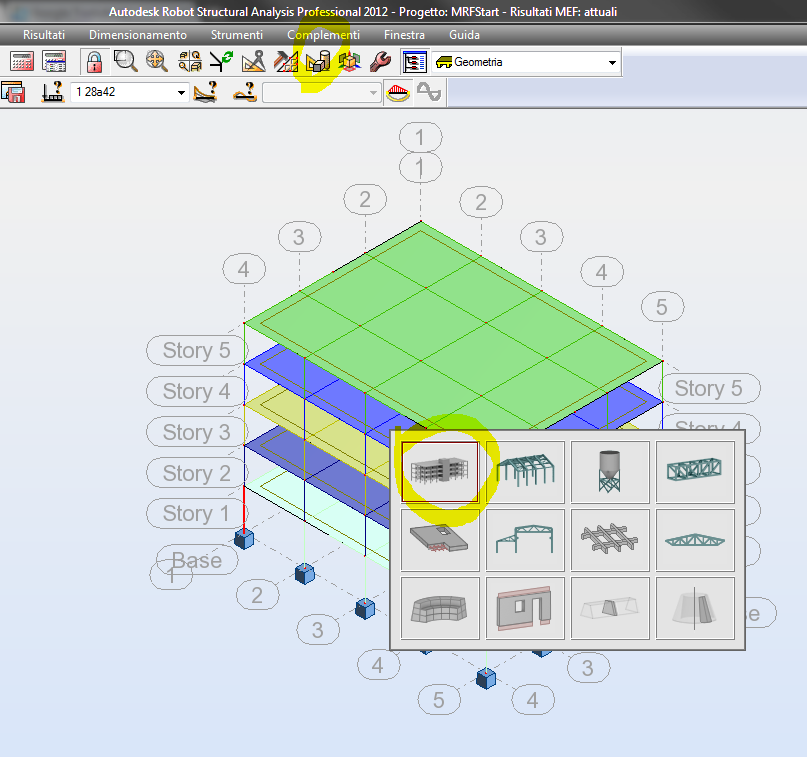Image resolution: width=807 pixels, height=757 pixels.
Task: Click the Story 3 level label
Action: tap(196, 432)
